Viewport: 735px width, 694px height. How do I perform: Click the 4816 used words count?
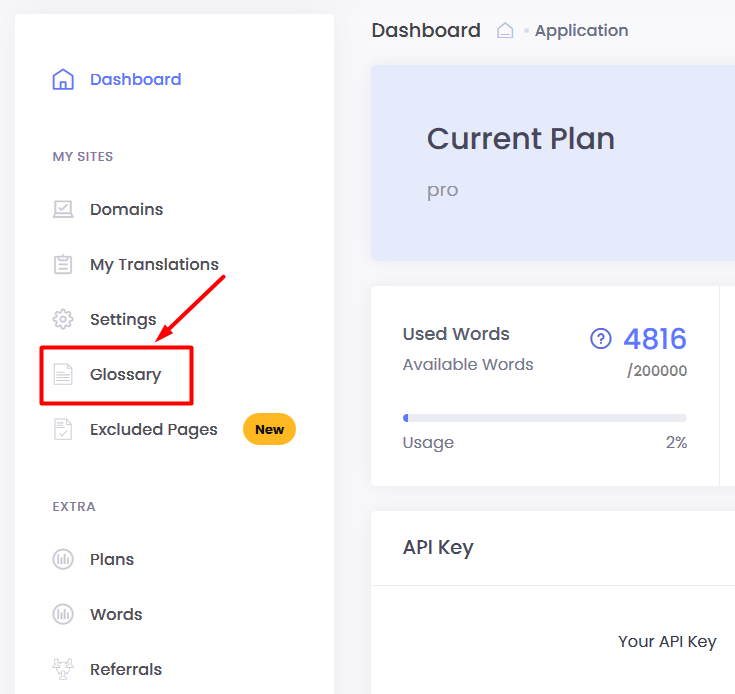655,338
